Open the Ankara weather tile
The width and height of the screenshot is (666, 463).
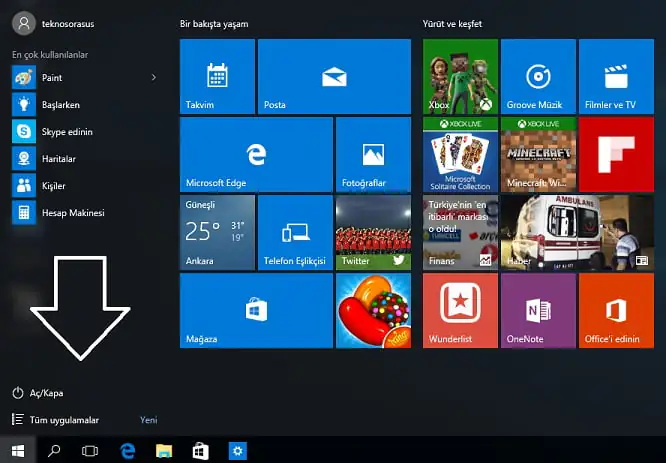[217, 233]
